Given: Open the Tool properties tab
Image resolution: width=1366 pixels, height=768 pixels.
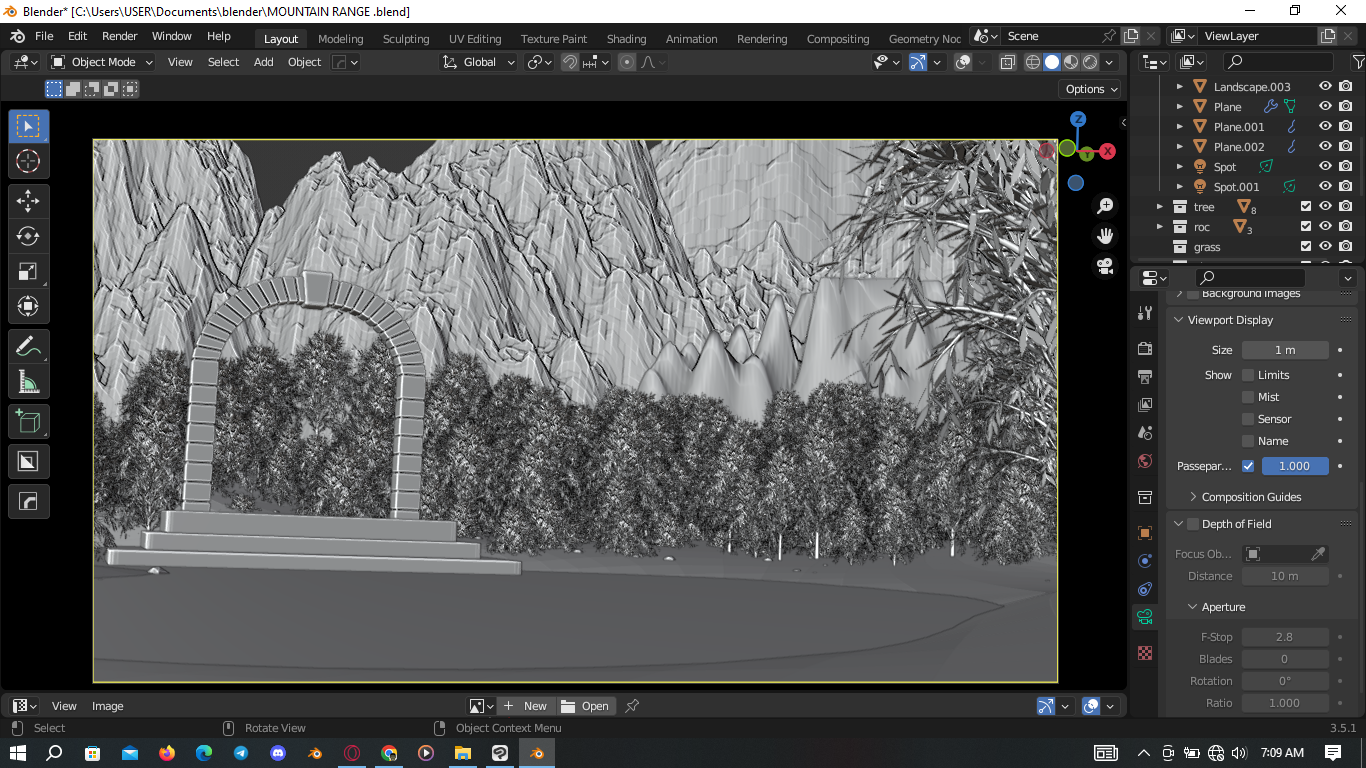Looking at the screenshot, I should 1145,313.
